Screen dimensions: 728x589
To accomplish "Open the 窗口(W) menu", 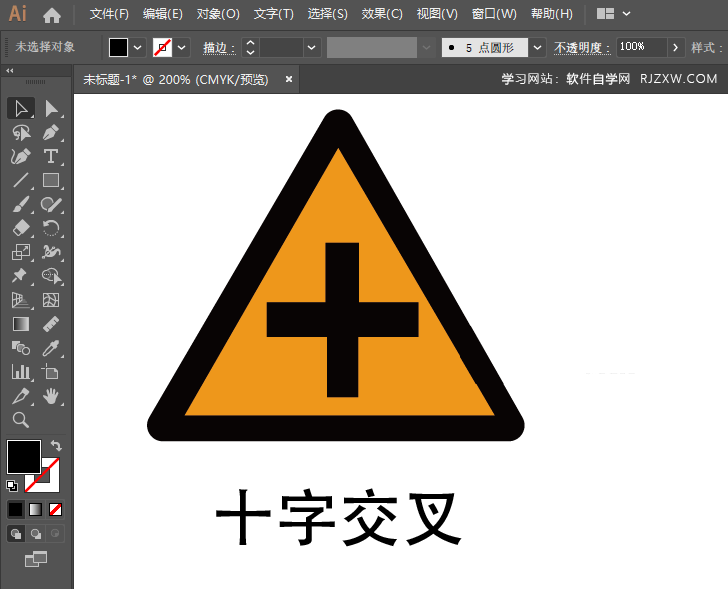I will click(494, 14).
